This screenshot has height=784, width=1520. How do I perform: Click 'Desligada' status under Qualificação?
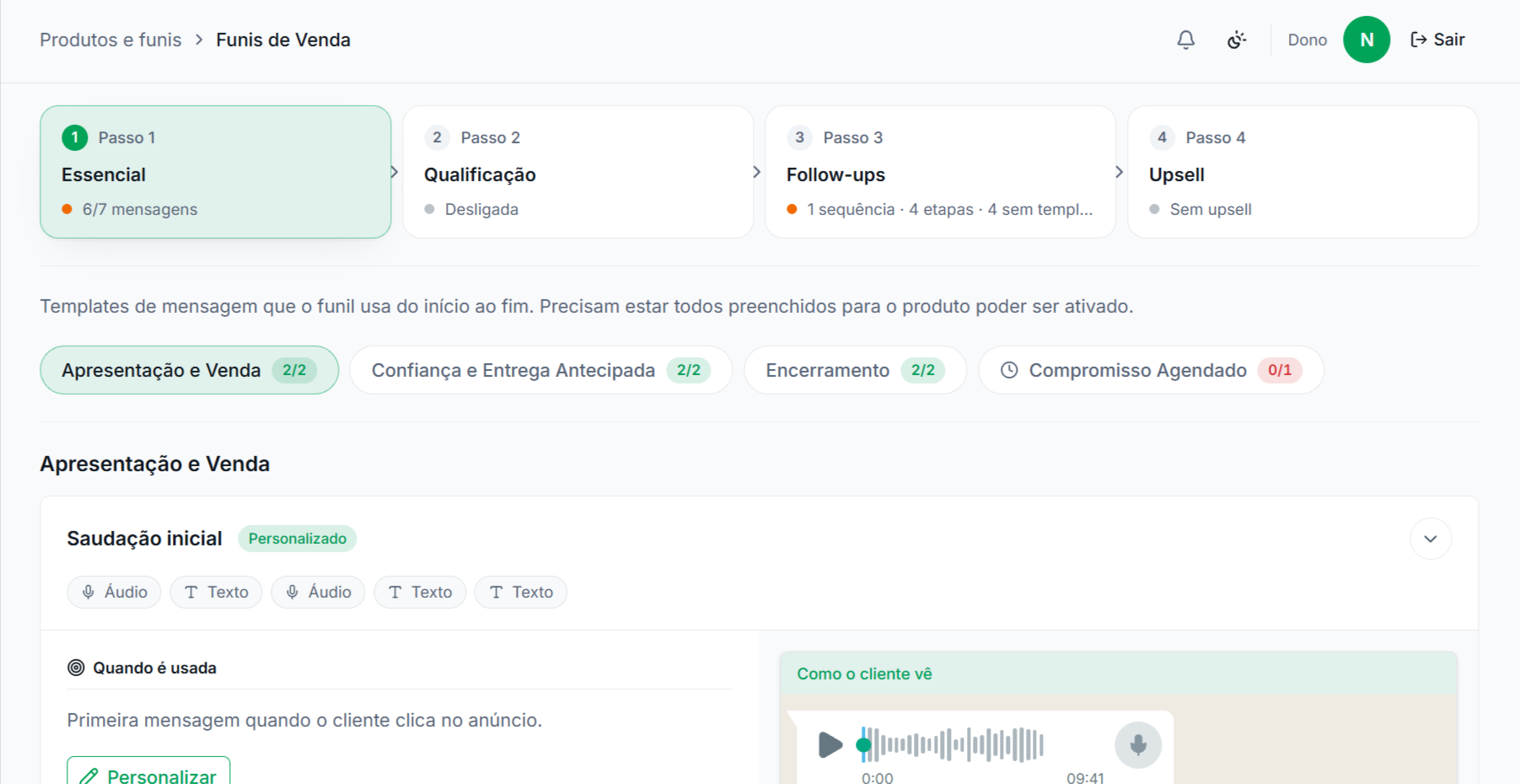pos(481,209)
